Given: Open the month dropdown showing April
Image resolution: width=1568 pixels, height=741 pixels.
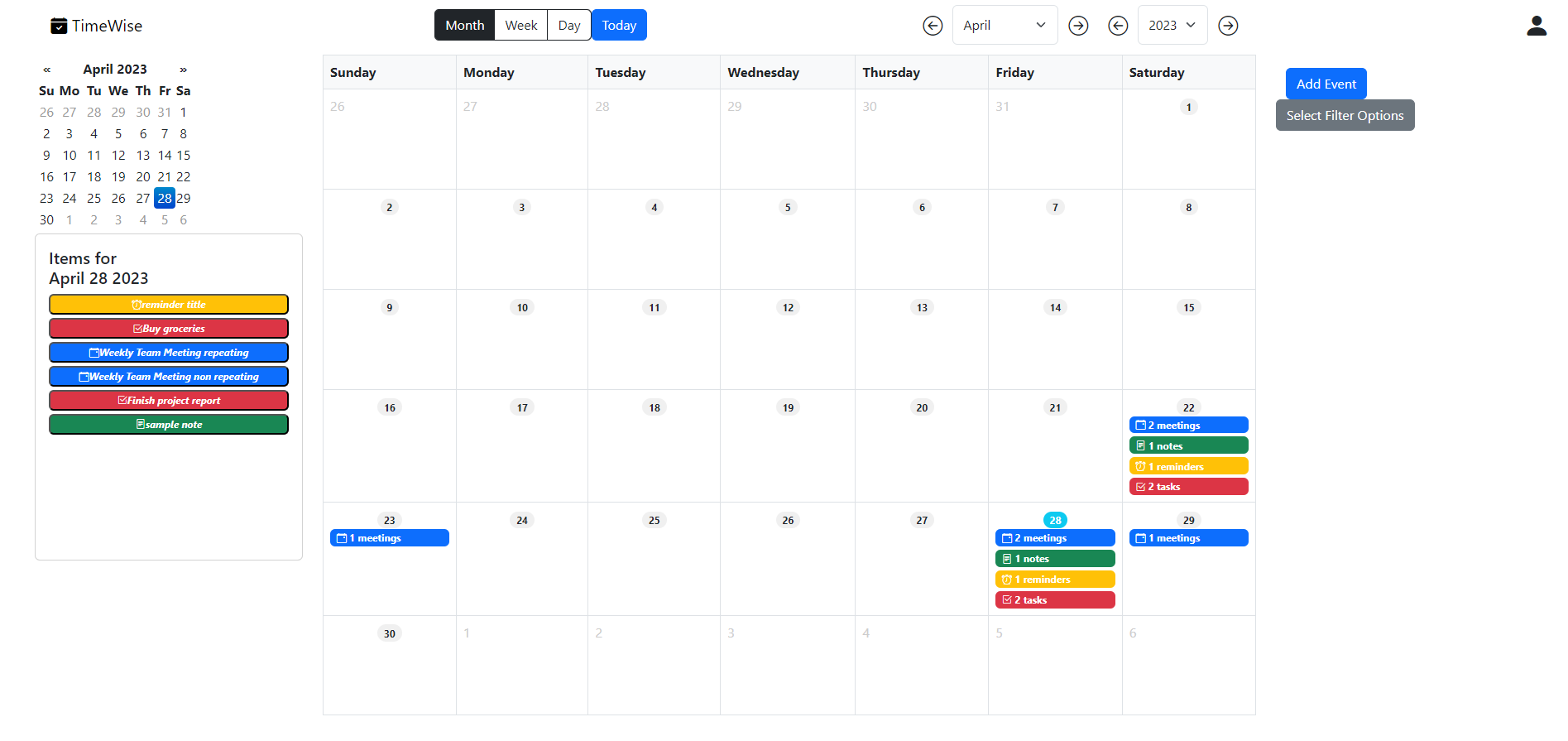Looking at the screenshot, I should [x=1005, y=25].
